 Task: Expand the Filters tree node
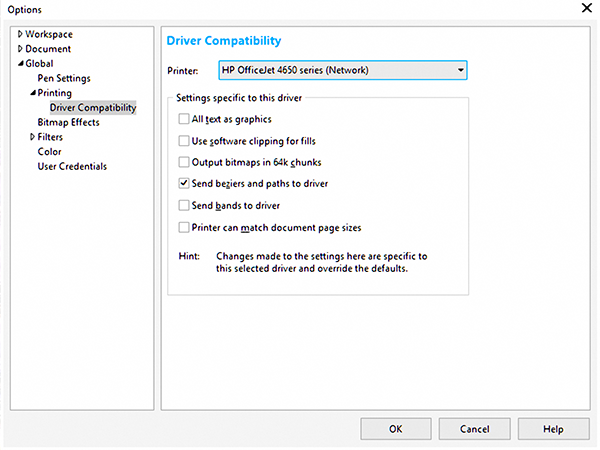click(32, 137)
